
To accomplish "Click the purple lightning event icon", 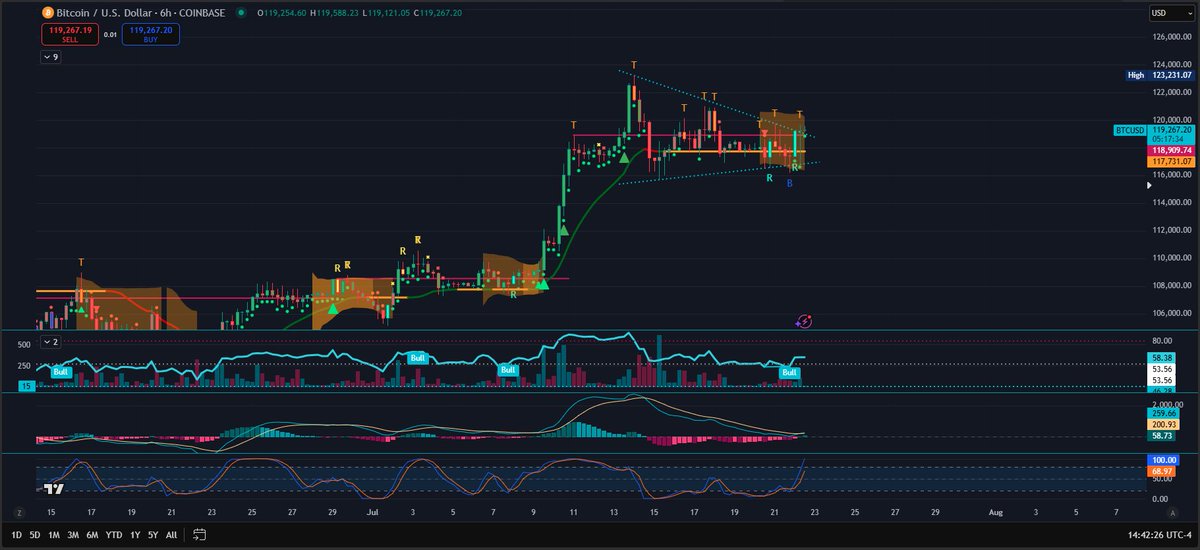I will [x=804, y=320].
